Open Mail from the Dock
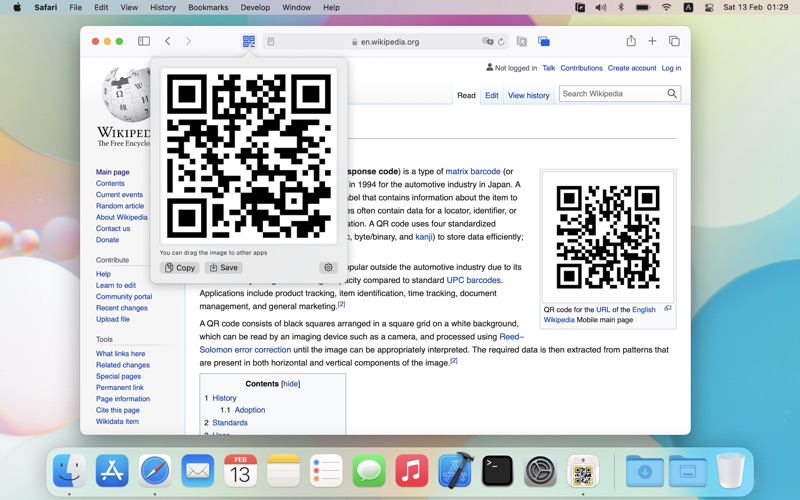Screen dimensions: 800x500 pyautogui.click(x=197, y=470)
